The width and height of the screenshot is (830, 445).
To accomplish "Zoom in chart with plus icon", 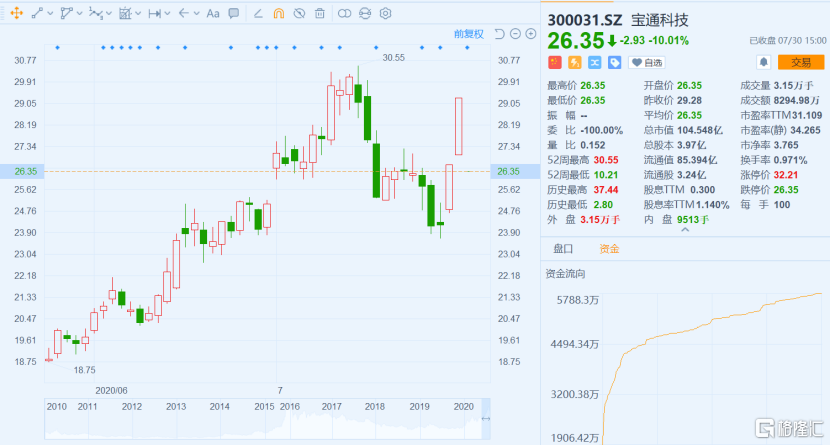I will pyautogui.click(x=530, y=34).
